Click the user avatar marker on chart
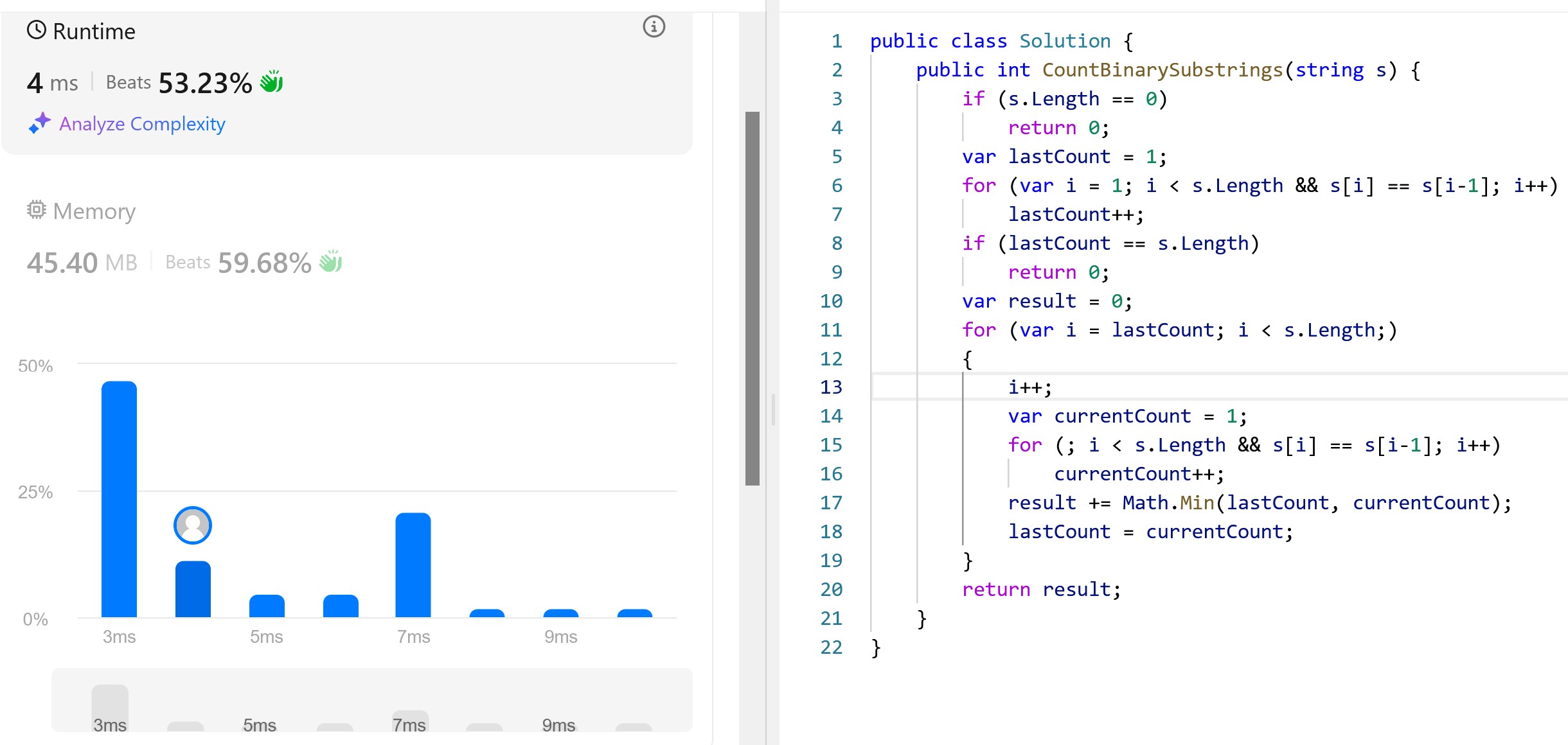 [x=193, y=525]
